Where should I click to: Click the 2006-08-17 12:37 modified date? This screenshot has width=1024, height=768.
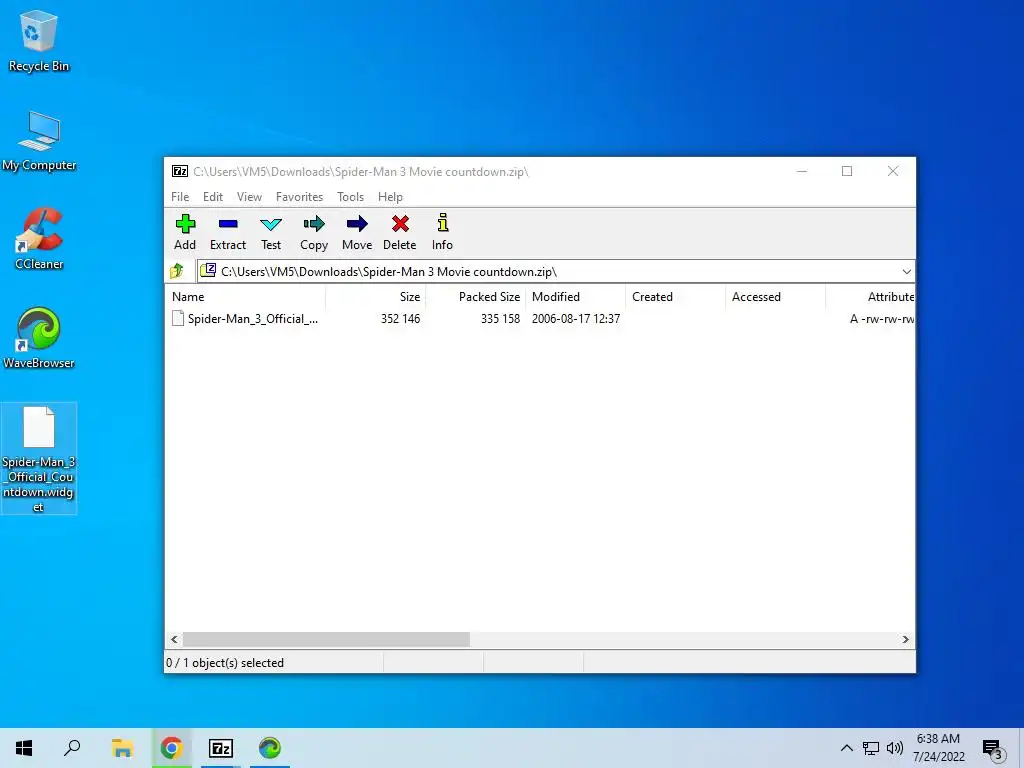[x=576, y=319]
